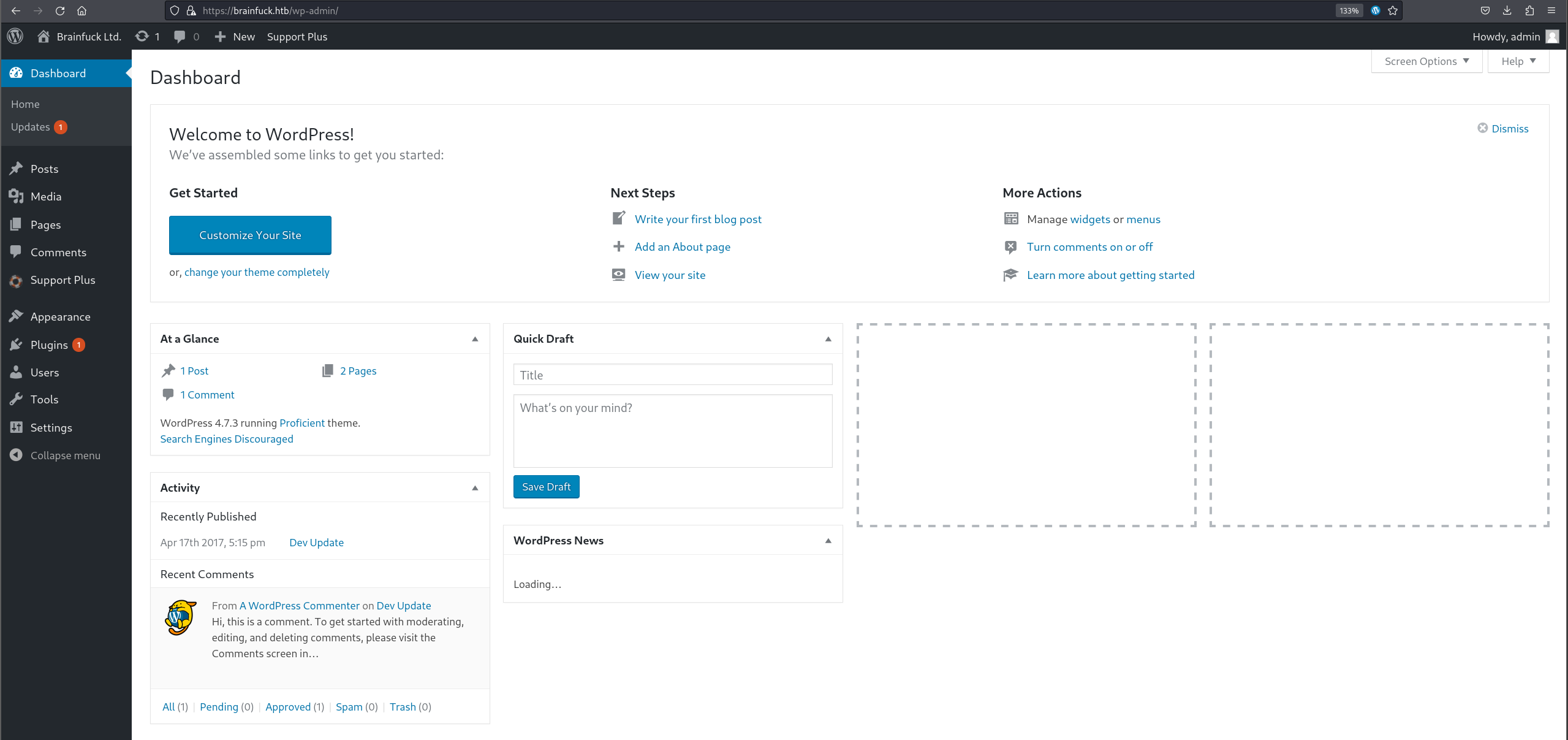Open the Help dropdown tab
Screen dimensions: 1568x740
coord(1518,61)
